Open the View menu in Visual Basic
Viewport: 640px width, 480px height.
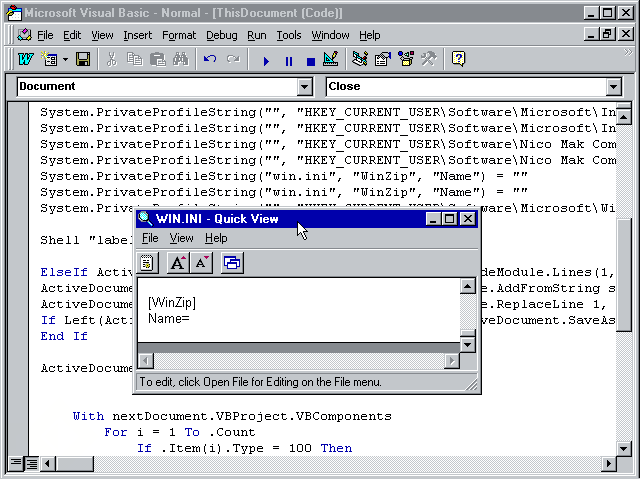pos(102,36)
